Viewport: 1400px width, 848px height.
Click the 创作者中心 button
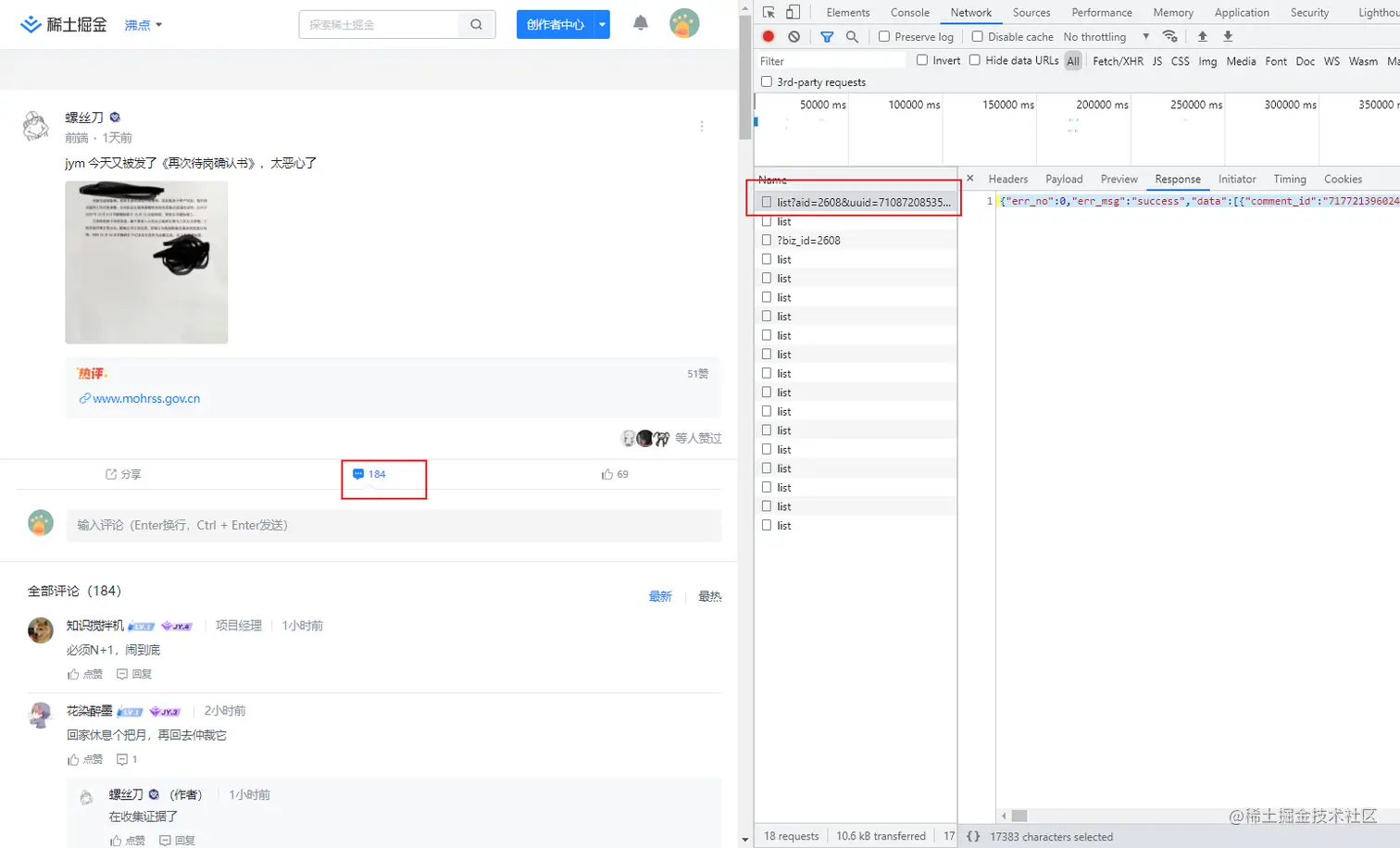(x=556, y=25)
